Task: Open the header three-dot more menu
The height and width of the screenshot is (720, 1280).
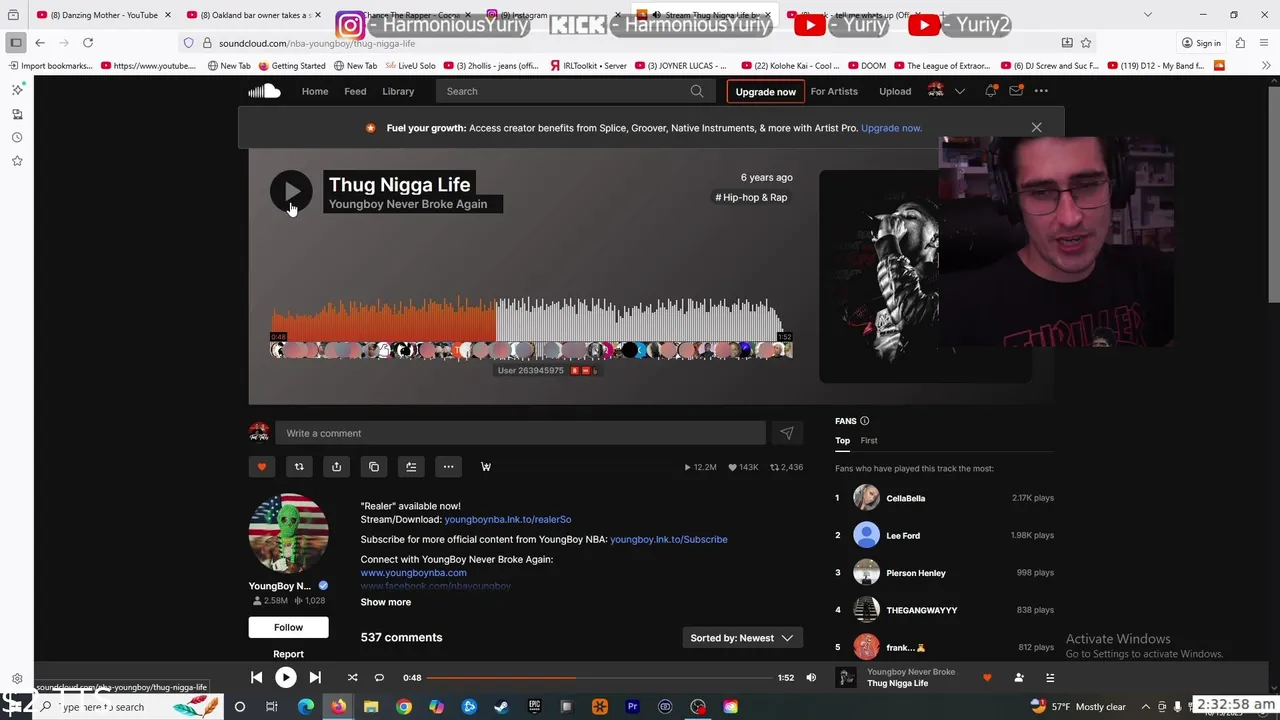Action: tap(1041, 91)
